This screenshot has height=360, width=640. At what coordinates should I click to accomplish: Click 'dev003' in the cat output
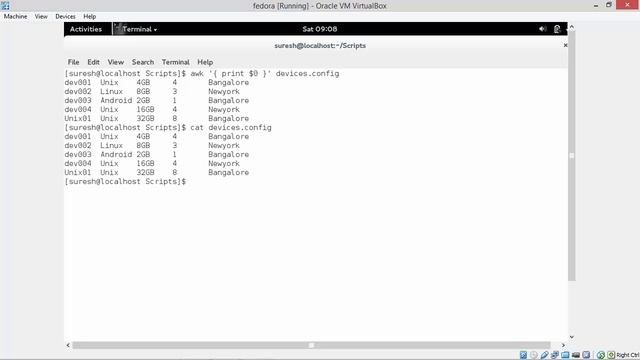tap(78, 154)
